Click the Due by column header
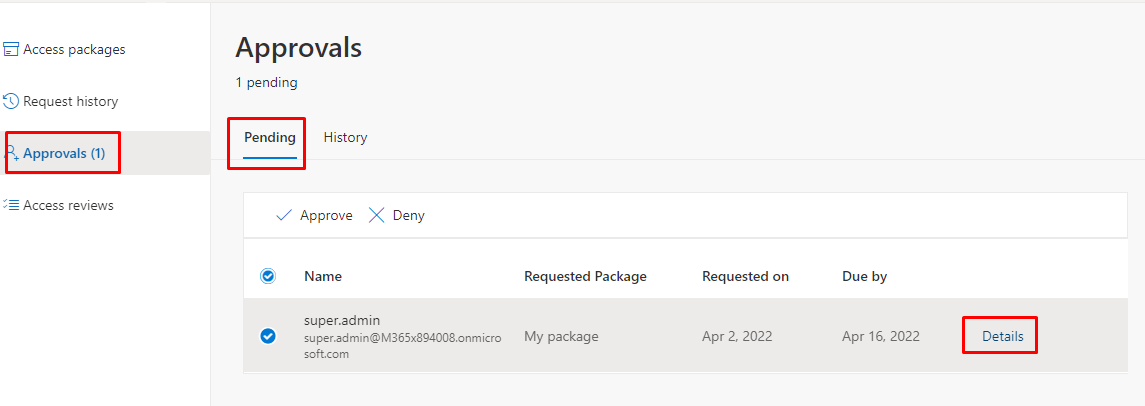Viewport: 1145px width, 406px height. click(864, 276)
